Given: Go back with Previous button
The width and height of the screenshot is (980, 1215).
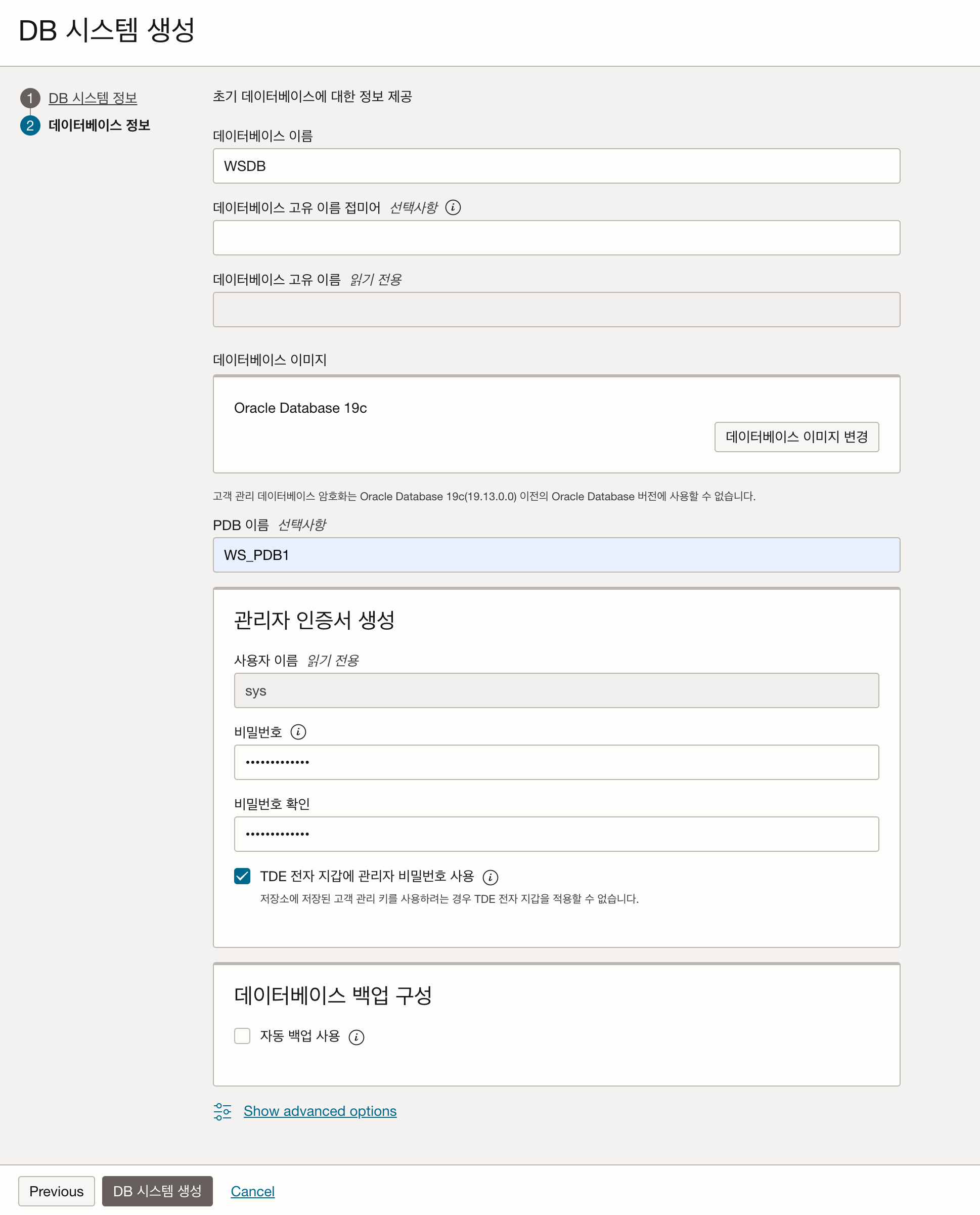Looking at the screenshot, I should click(57, 1191).
